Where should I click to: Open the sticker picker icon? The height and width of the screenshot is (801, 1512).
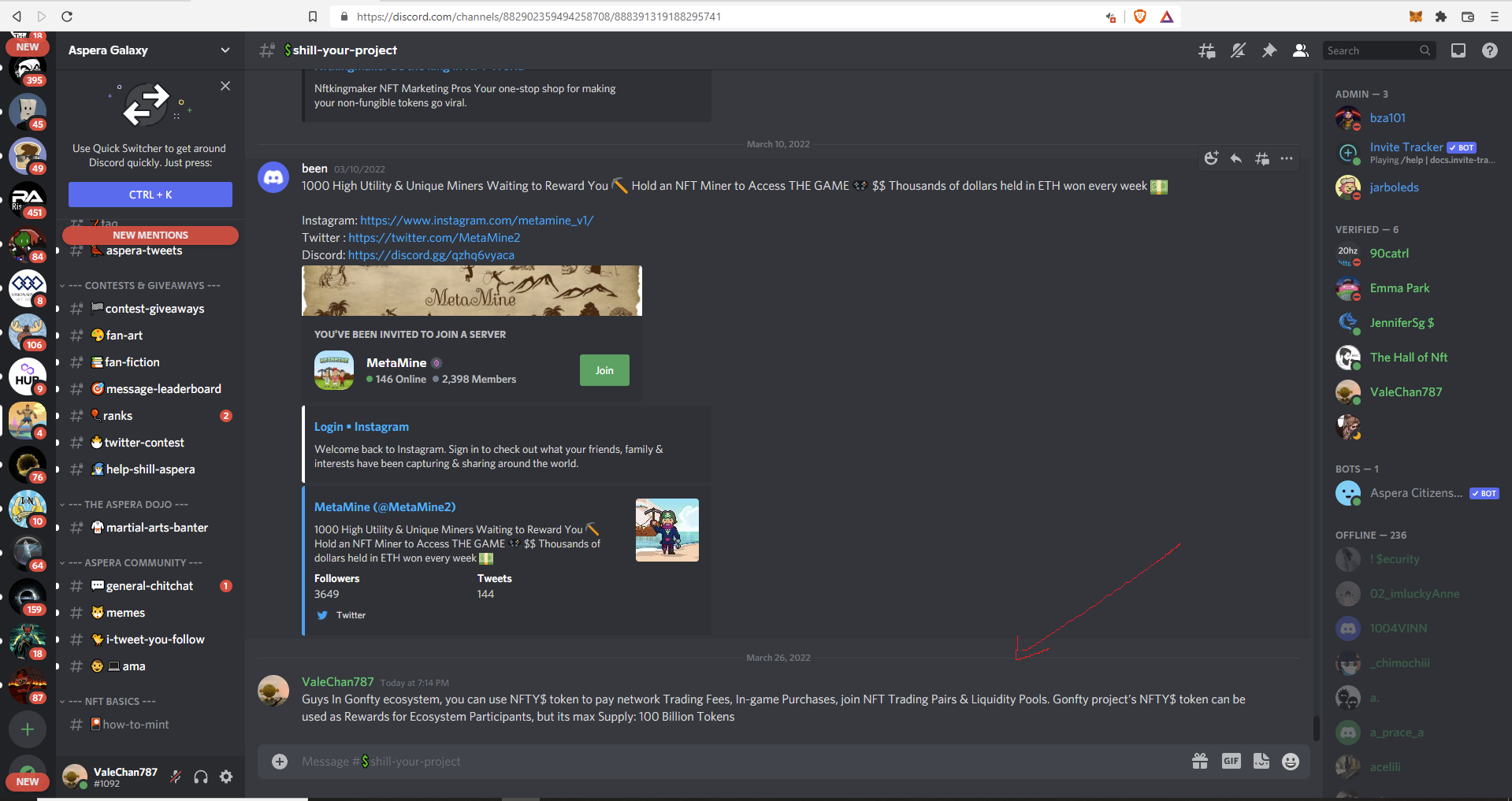point(1261,761)
